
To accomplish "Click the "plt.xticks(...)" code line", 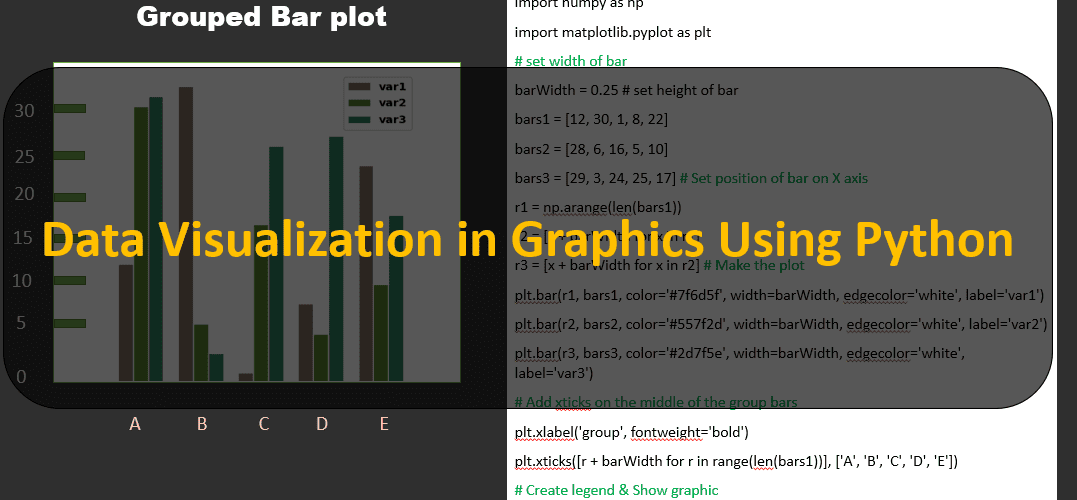I will 736,461.
